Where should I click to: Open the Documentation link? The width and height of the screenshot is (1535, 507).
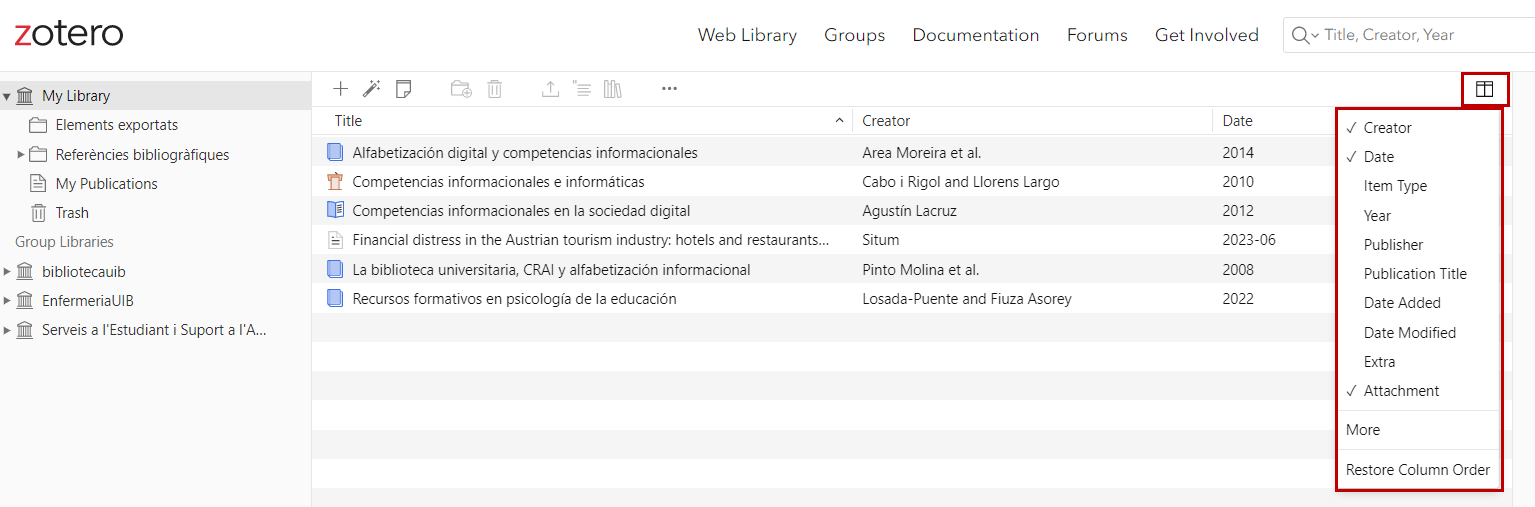976,35
